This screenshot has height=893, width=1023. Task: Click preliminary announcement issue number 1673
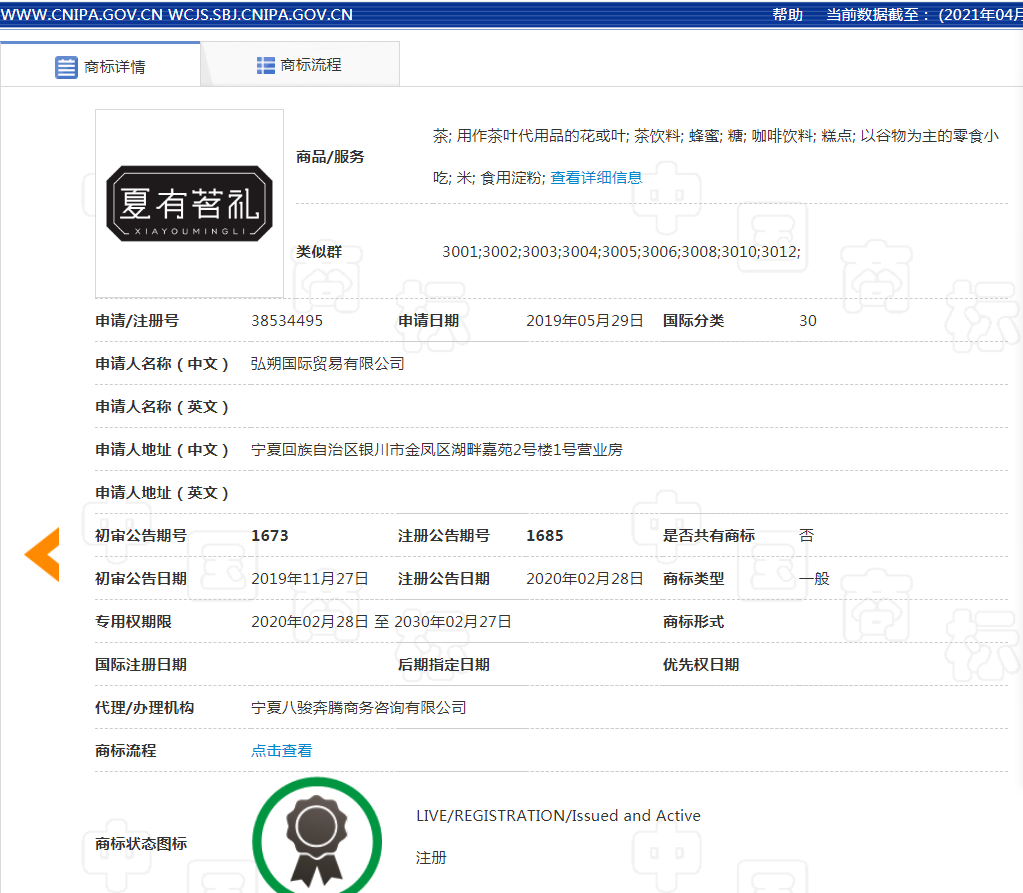click(269, 536)
